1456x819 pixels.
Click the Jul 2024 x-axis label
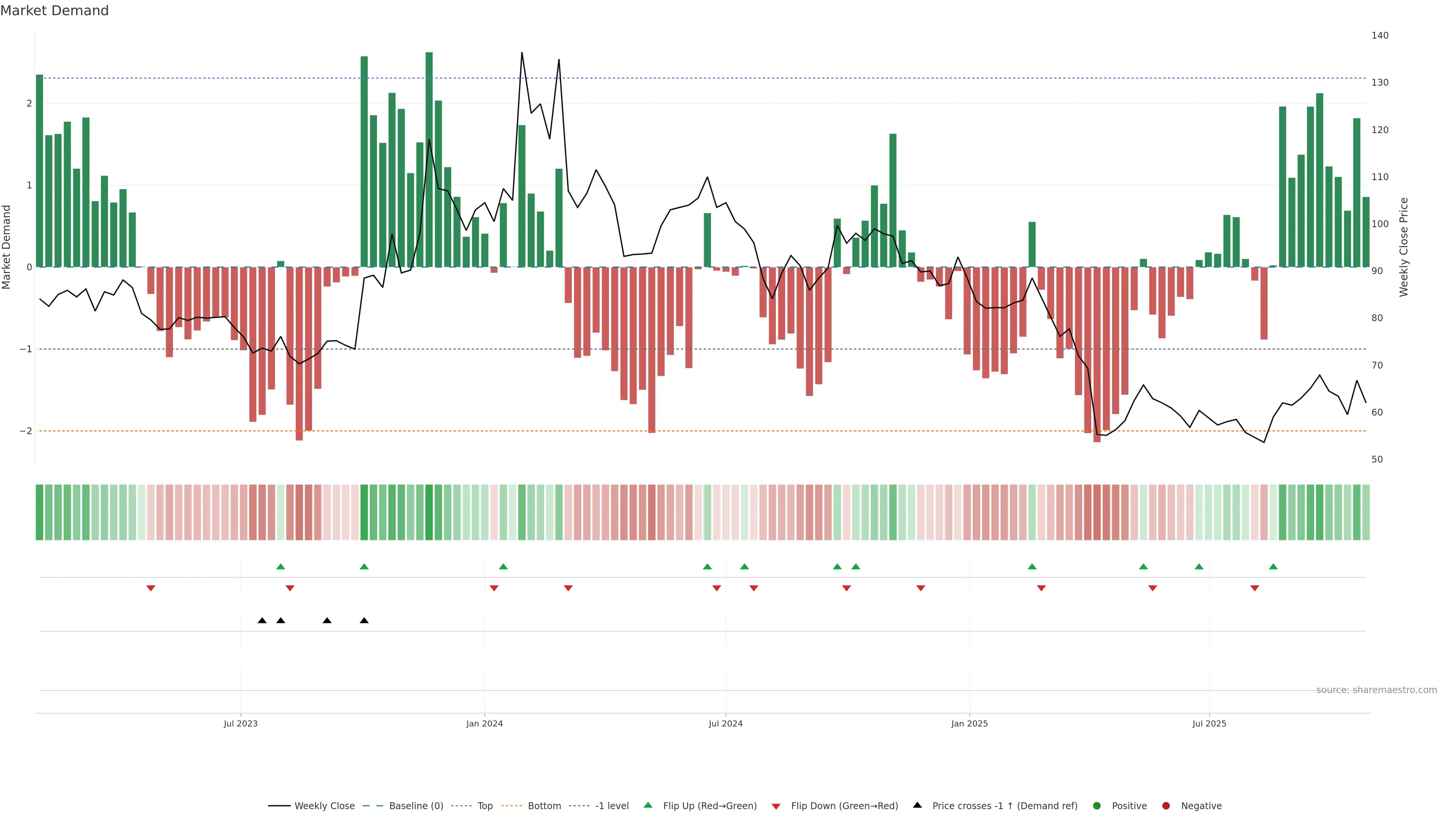coord(725,723)
